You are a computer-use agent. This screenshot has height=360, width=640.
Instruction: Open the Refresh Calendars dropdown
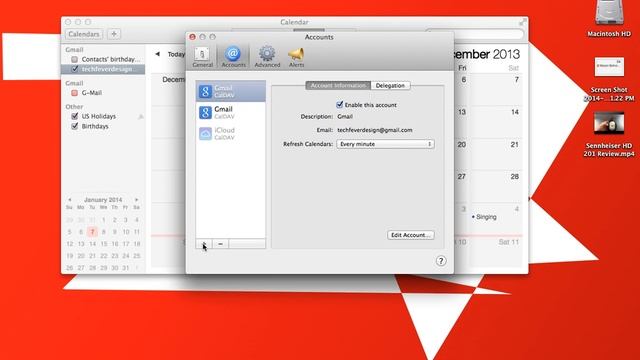[x=385, y=144]
